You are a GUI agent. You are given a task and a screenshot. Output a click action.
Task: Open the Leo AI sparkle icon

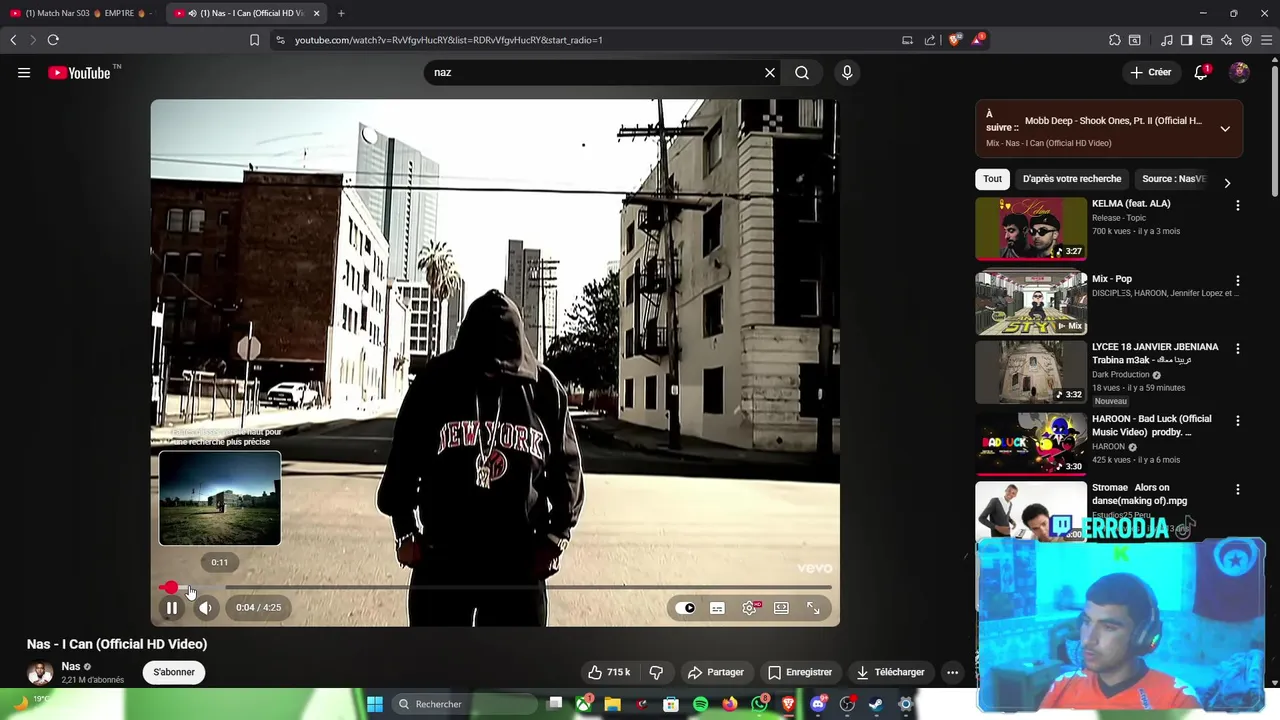tap(1226, 40)
